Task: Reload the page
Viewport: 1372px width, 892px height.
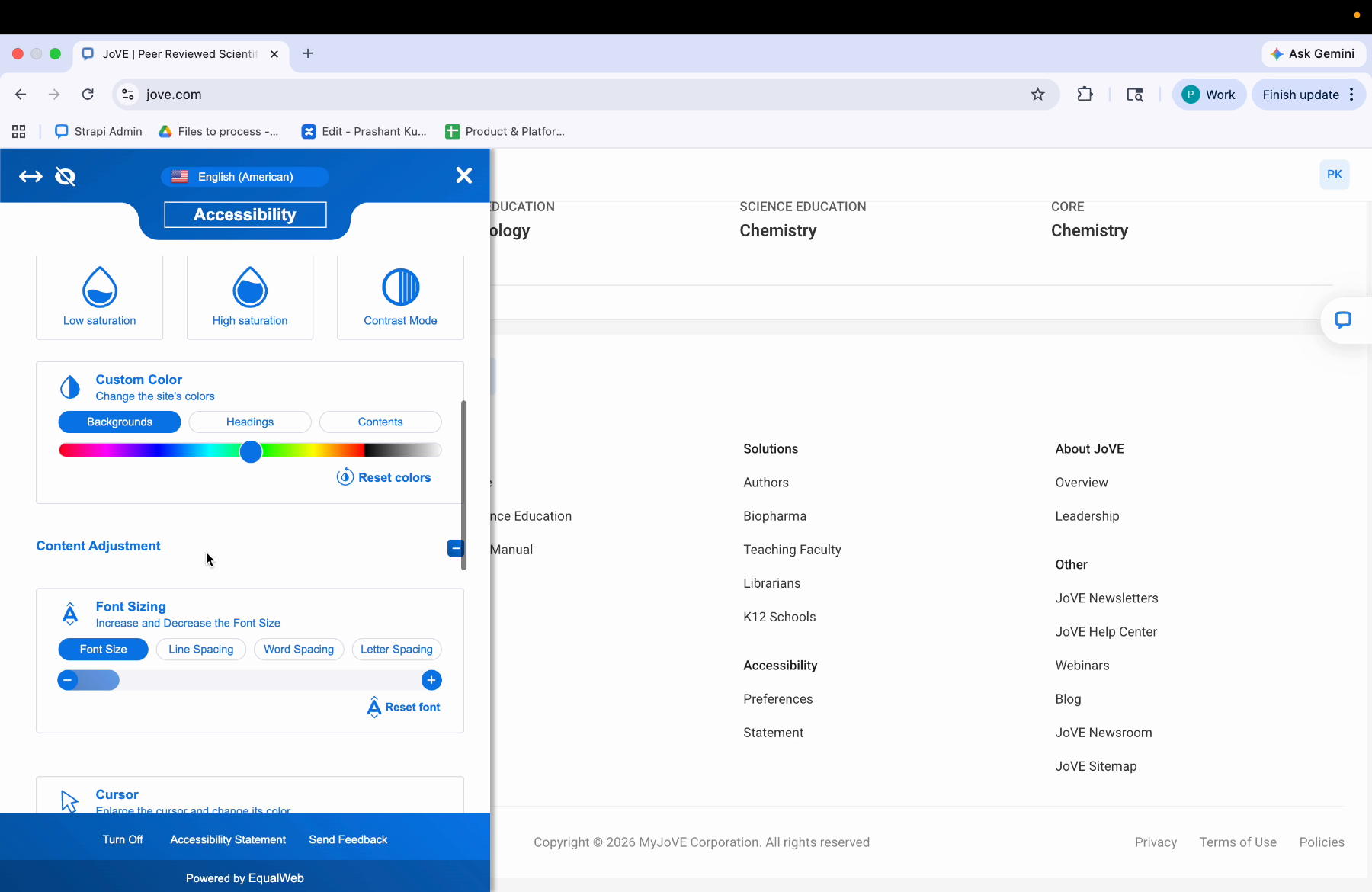Action: click(x=88, y=95)
